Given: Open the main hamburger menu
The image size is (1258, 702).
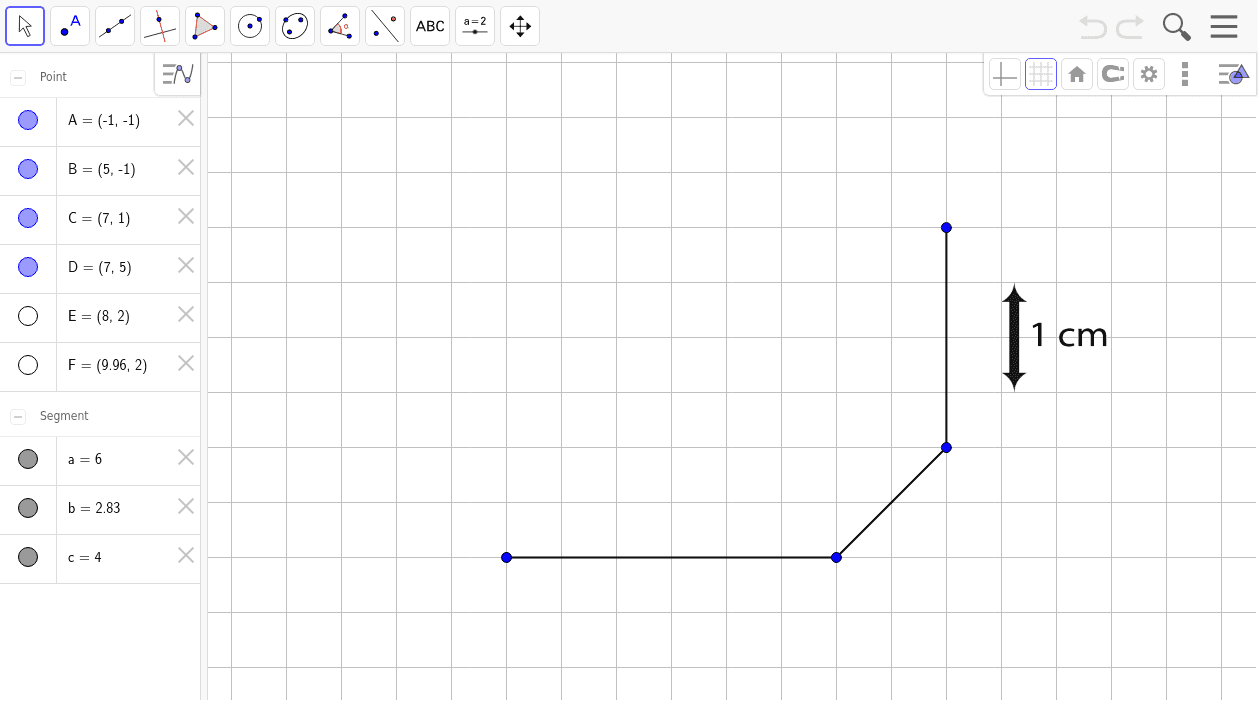Looking at the screenshot, I should coord(1224,27).
